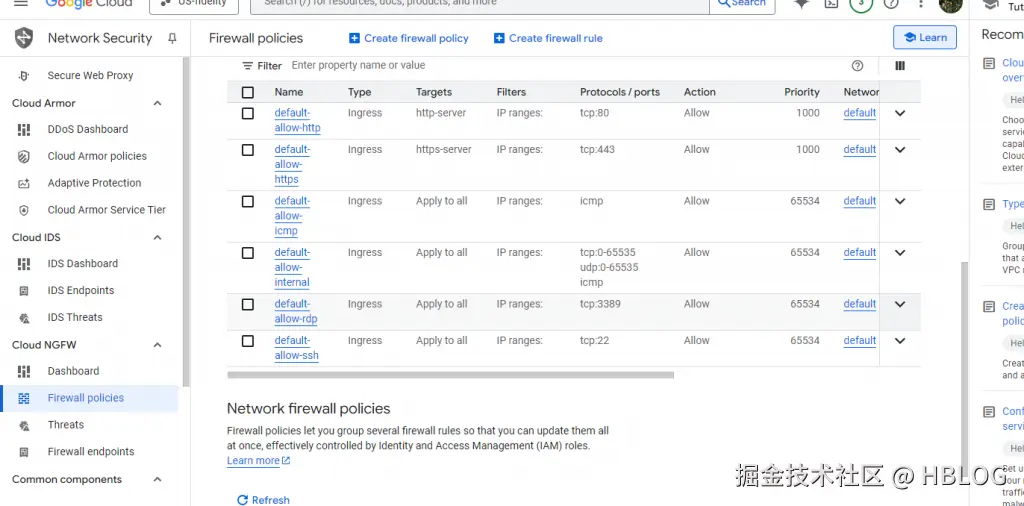Collapse the Cloud NGFW section
1024x506 pixels.
click(157, 345)
